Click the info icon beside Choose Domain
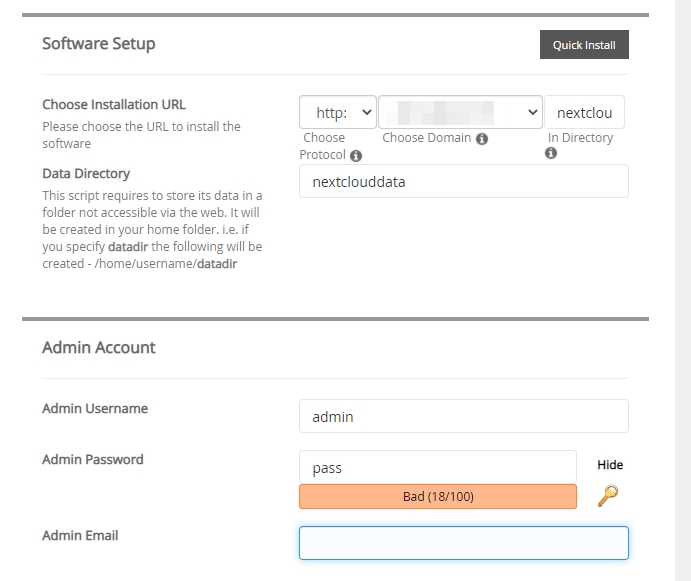 (x=482, y=139)
